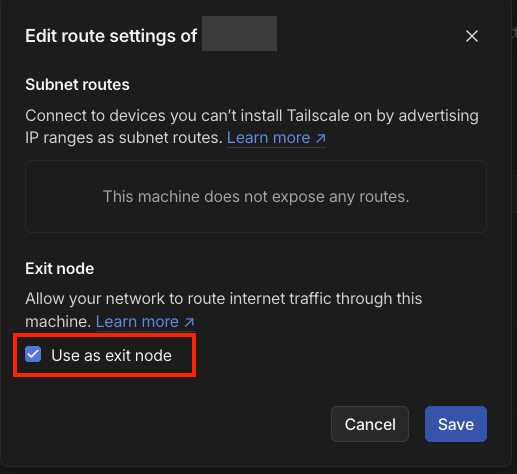Save the route settings
This screenshot has height=474, width=517.
[x=456, y=424]
